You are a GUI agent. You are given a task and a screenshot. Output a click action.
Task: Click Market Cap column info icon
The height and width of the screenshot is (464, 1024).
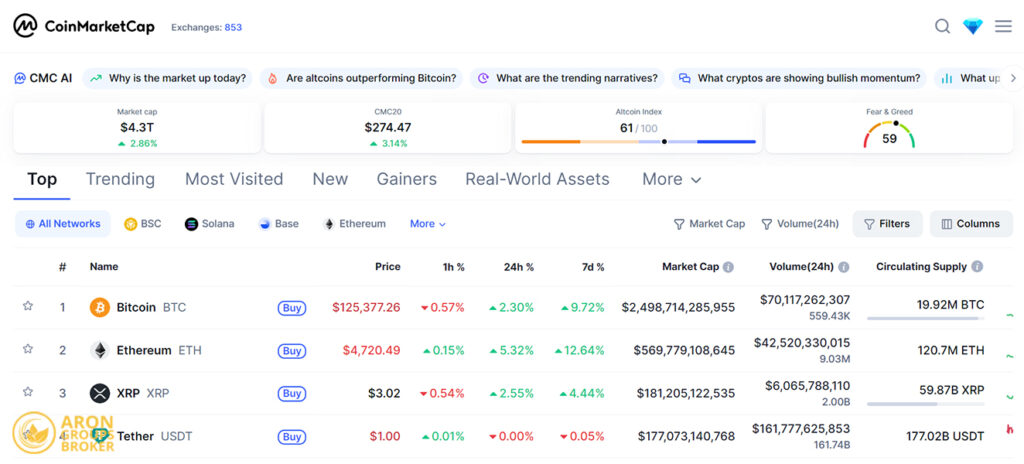728,267
